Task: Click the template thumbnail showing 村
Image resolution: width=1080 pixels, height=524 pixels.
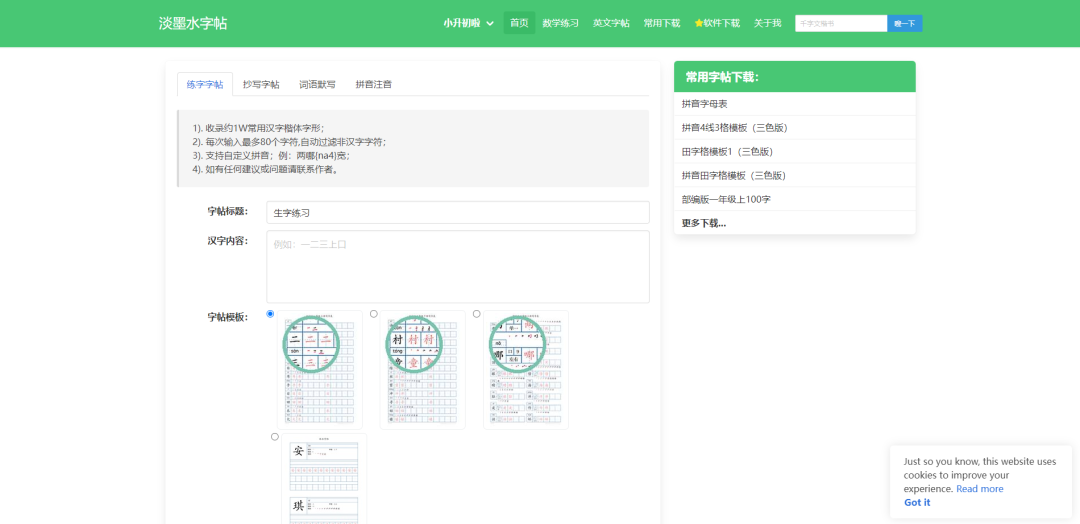Action: [423, 370]
